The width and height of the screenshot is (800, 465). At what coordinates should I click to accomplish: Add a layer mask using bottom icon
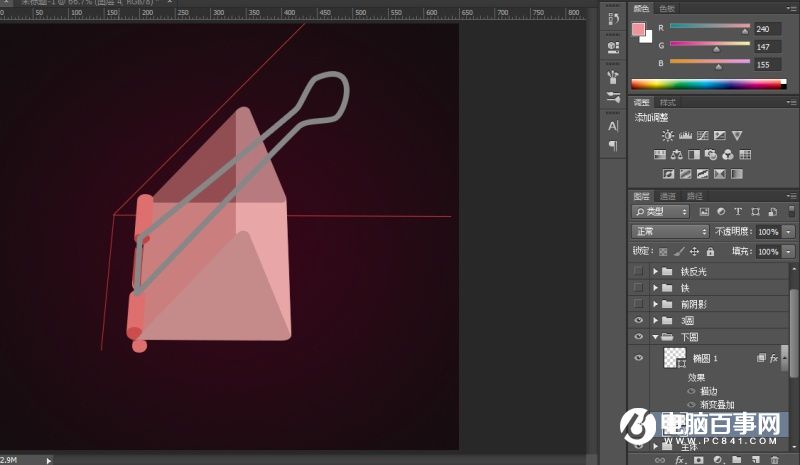pyautogui.click(x=698, y=460)
